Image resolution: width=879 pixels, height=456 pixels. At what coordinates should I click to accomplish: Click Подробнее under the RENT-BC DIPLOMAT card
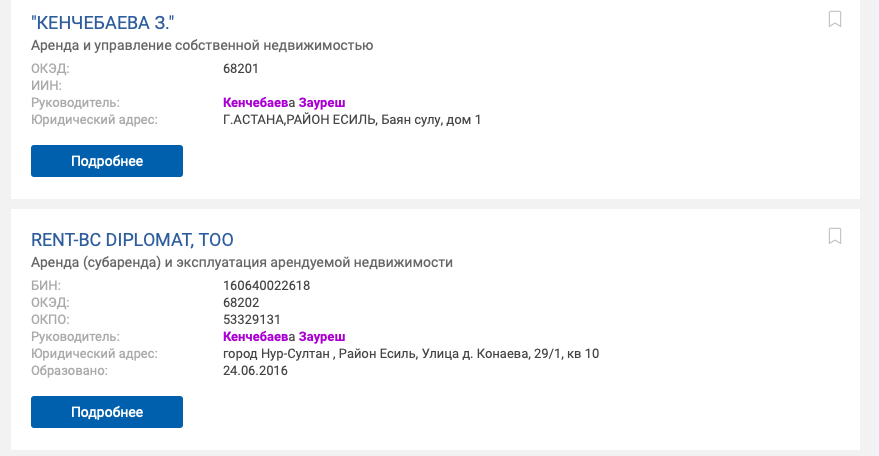(x=107, y=412)
